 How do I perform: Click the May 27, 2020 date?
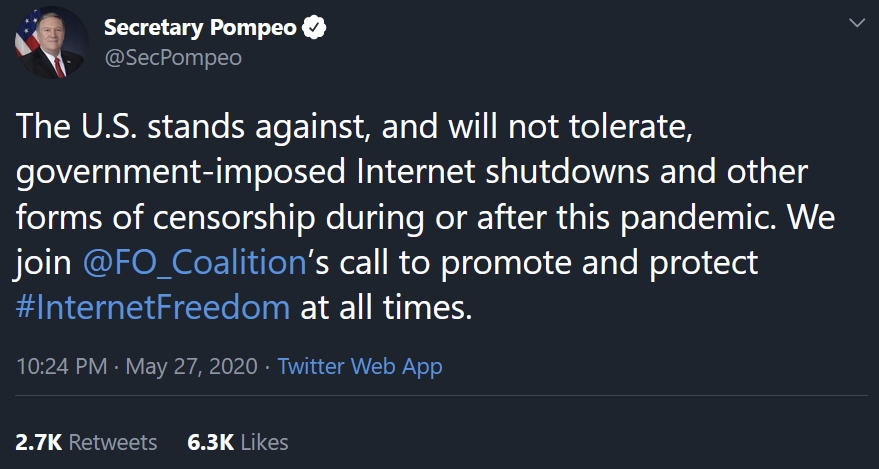pyautogui.click(x=192, y=366)
